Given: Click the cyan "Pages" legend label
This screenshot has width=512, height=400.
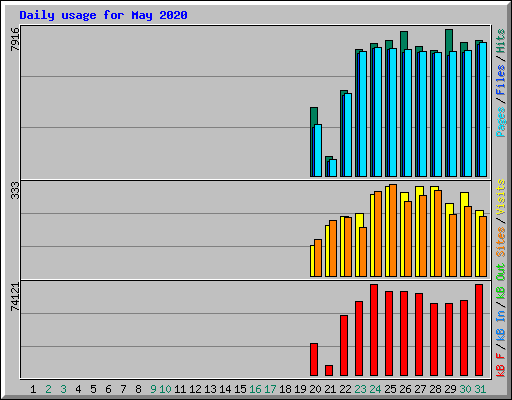Looking at the screenshot, I should tap(501, 122).
